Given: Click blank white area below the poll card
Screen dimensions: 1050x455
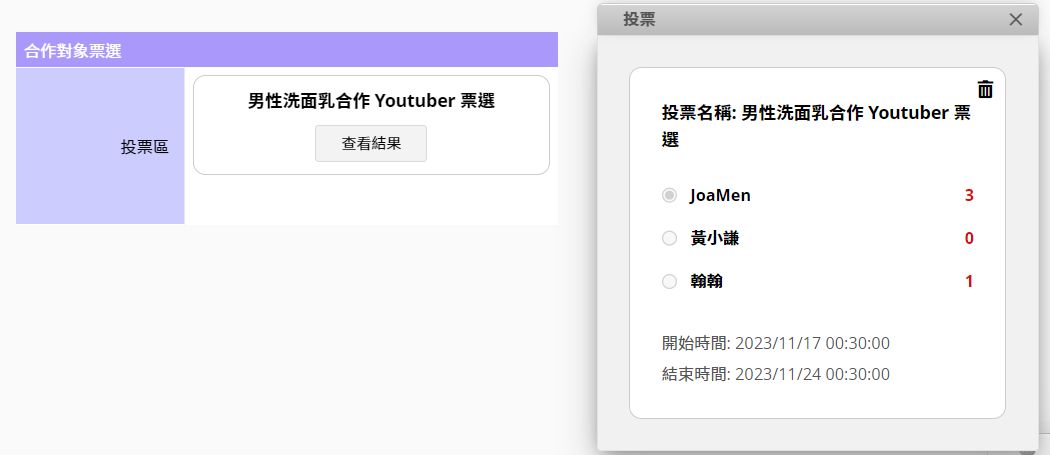Looking at the screenshot, I should [x=371, y=200].
